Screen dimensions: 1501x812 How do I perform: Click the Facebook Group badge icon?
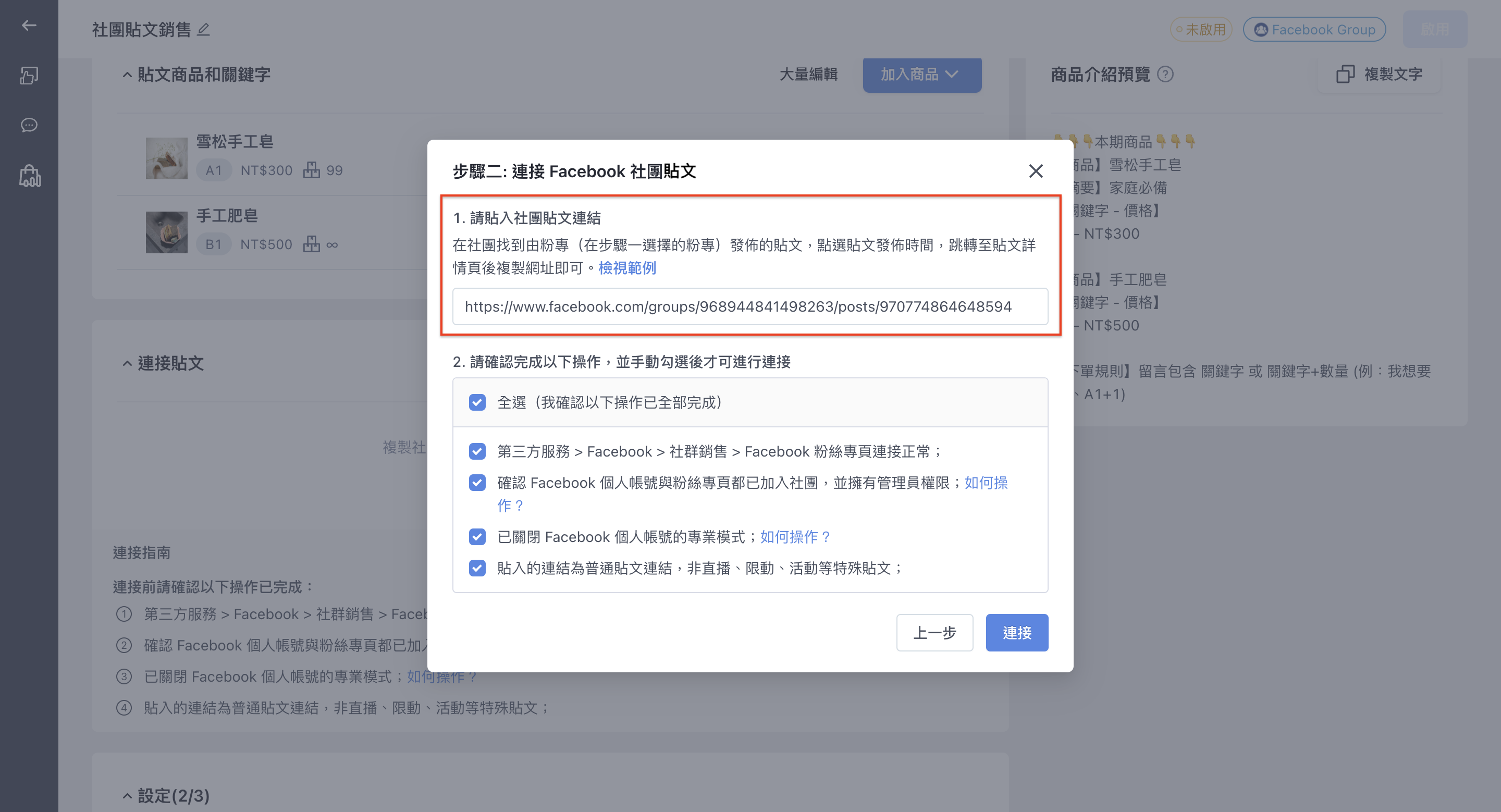click(1260, 29)
